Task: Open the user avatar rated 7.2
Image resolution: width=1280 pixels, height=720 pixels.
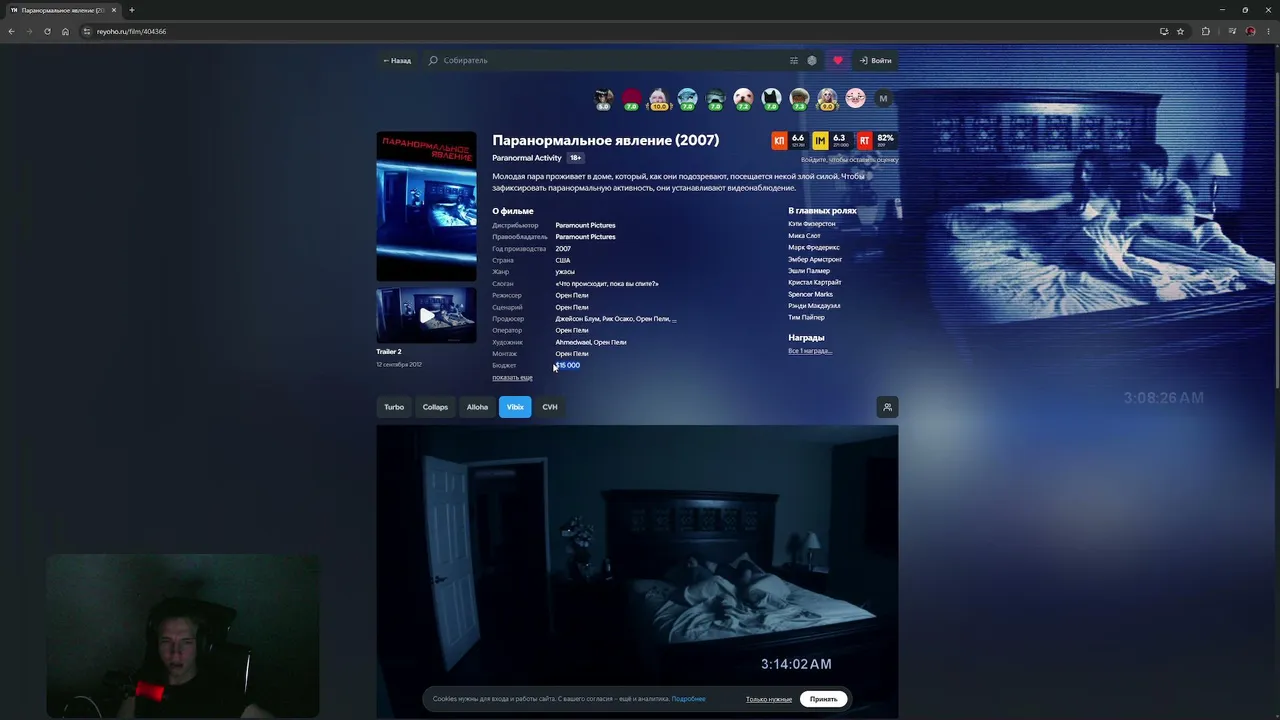Action: point(743,98)
